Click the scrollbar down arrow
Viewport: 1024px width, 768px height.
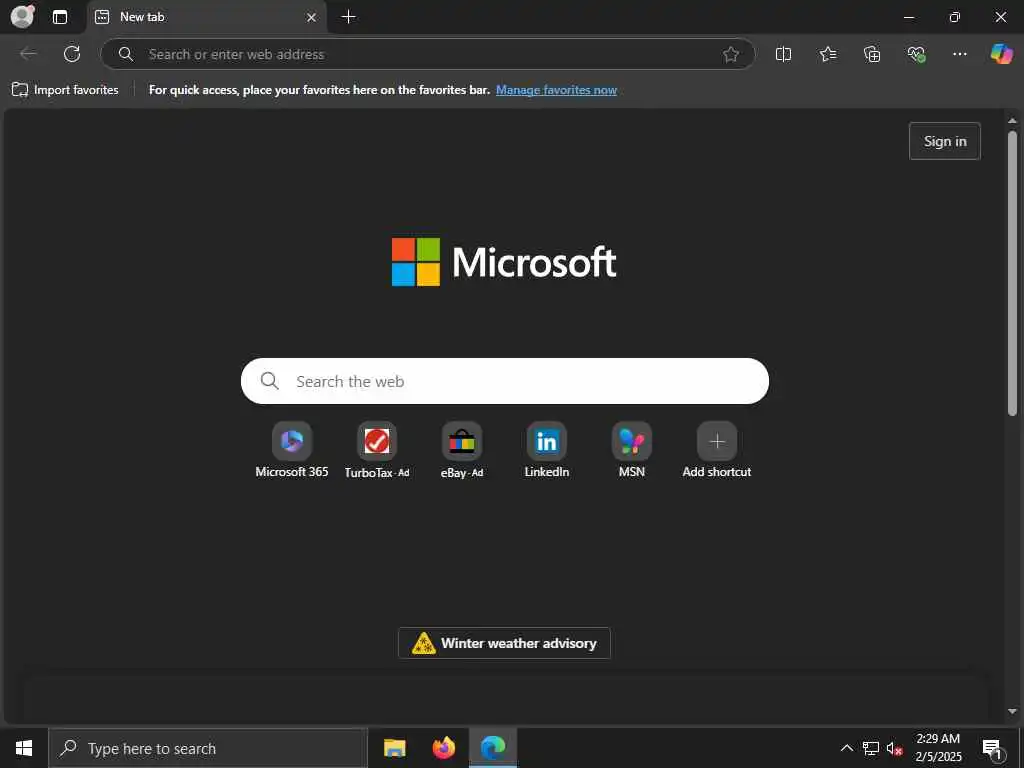1012,711
